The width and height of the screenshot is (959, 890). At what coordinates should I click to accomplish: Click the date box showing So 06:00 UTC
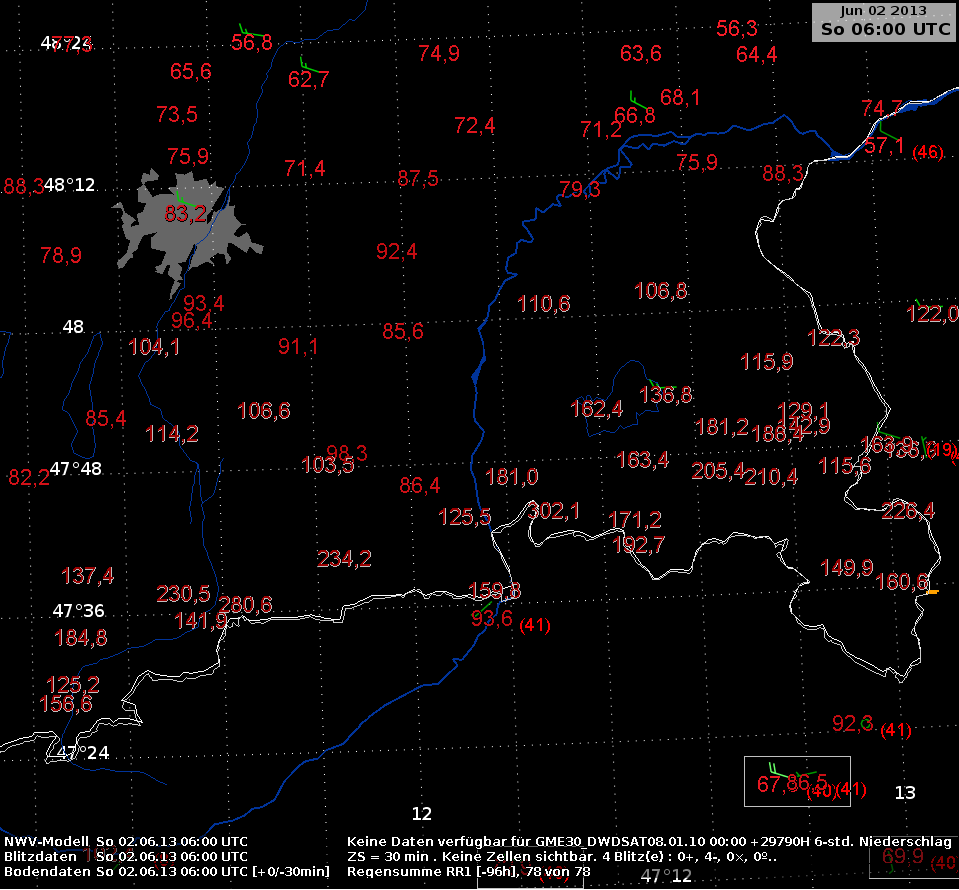(x=884, y=22)
